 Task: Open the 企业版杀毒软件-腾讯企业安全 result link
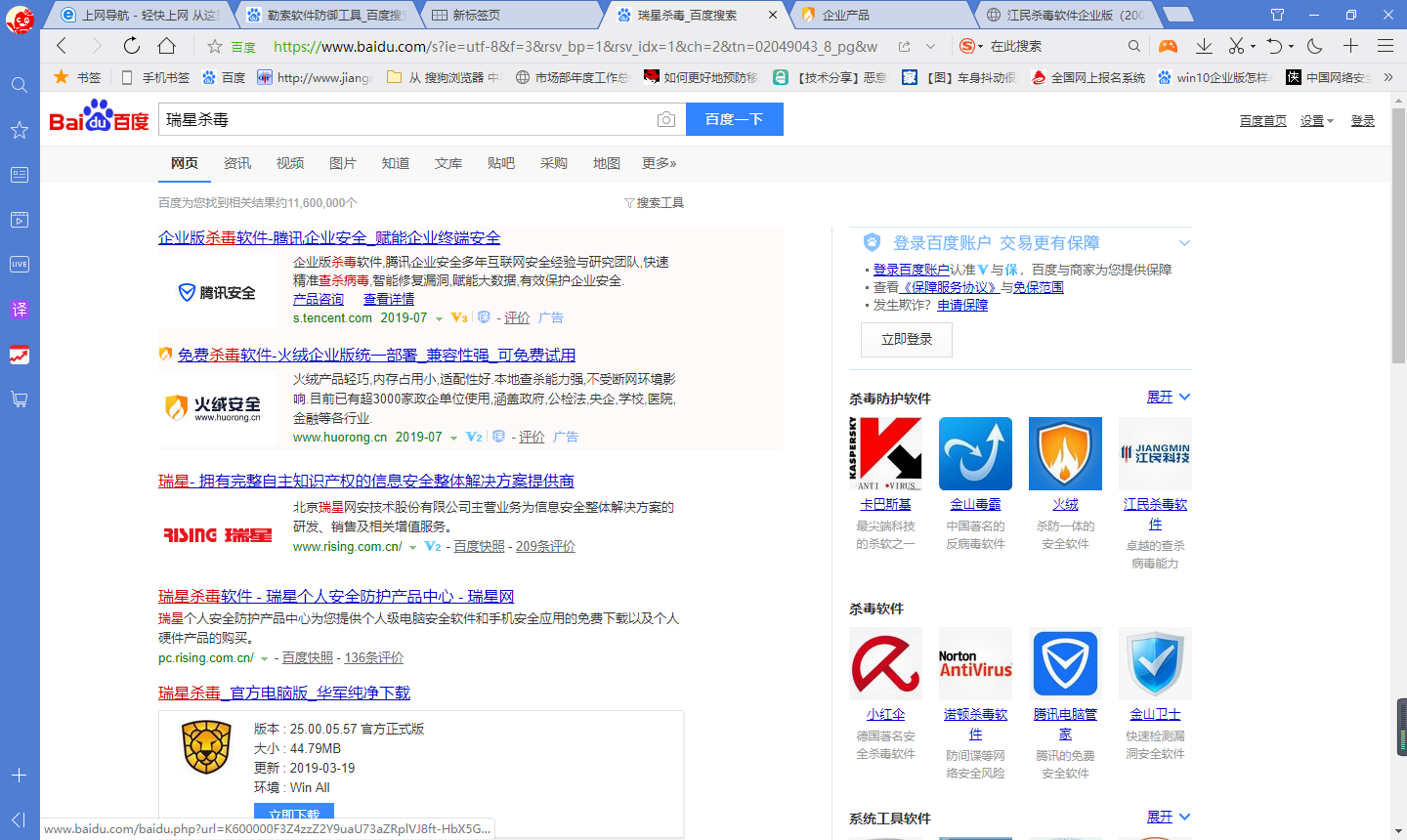click(329, 237)
